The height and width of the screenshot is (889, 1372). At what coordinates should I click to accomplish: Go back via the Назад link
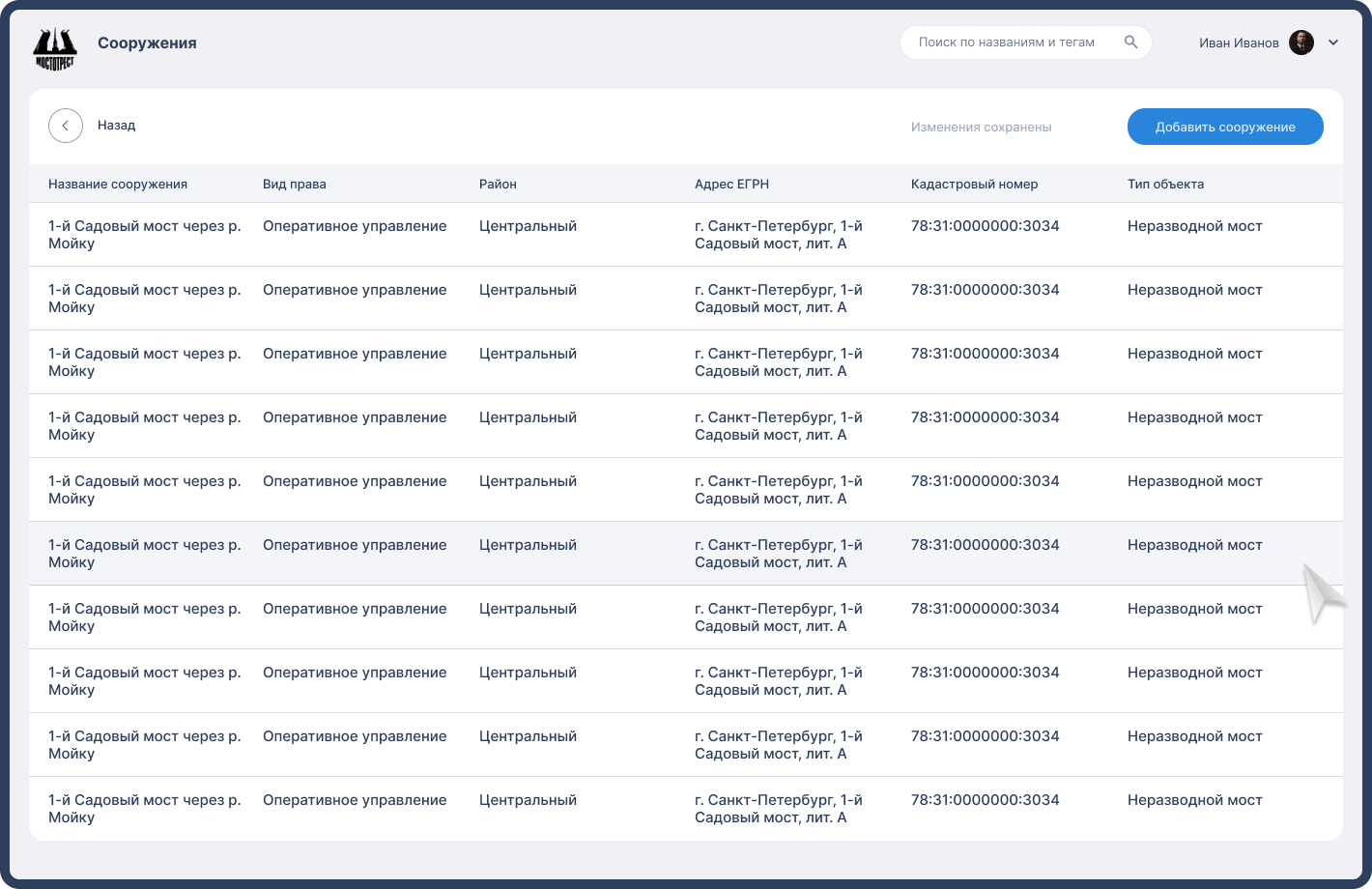pyautogui.click(x=116, y=126)
